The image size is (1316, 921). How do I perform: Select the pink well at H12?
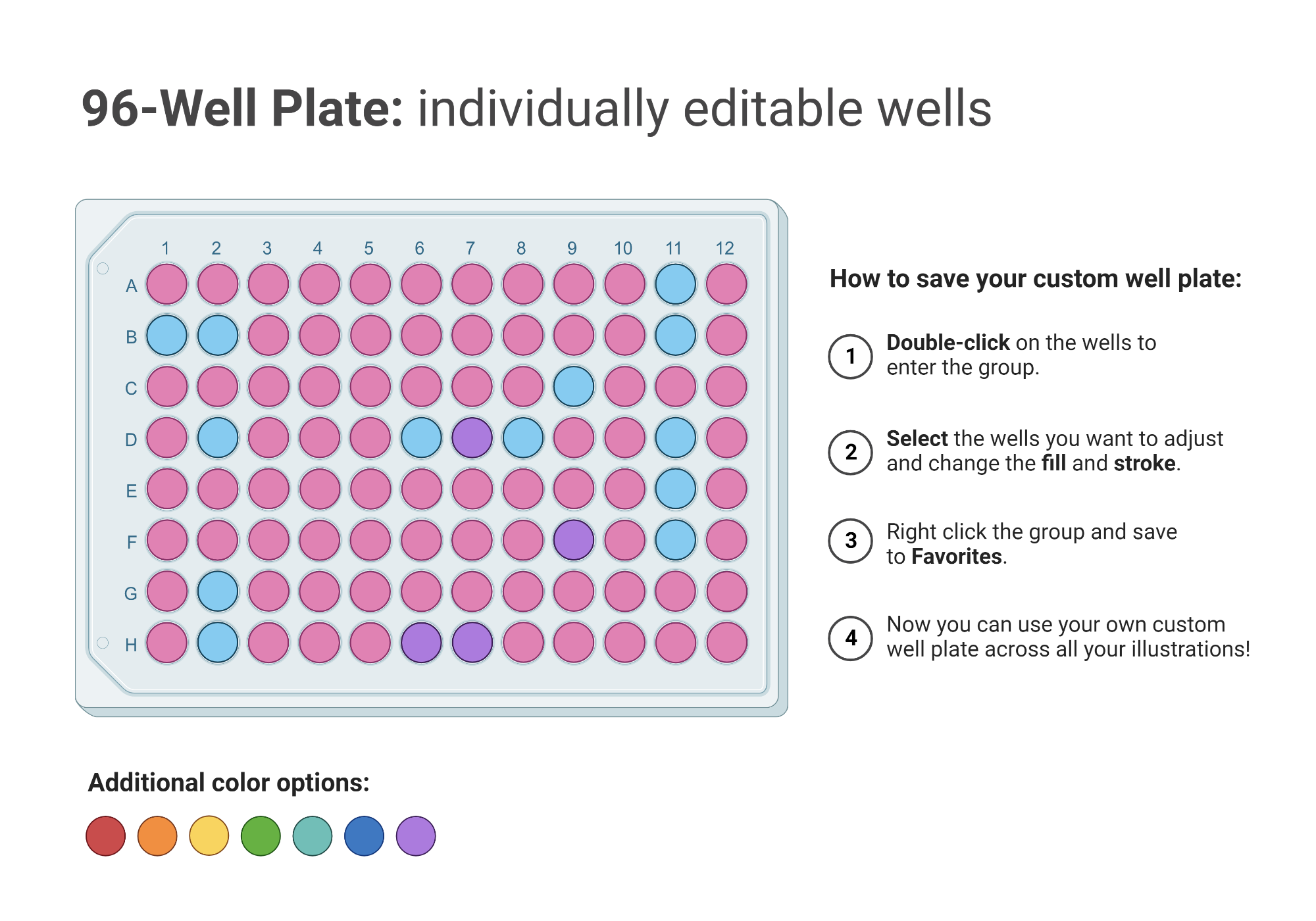[x=726, y=643]
